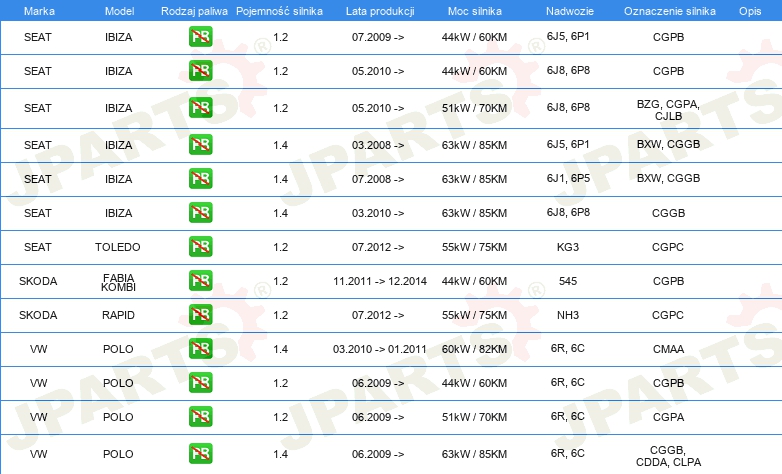Click the fuel icon in the POLO 44kW / 60KM row

pos(200,382)
